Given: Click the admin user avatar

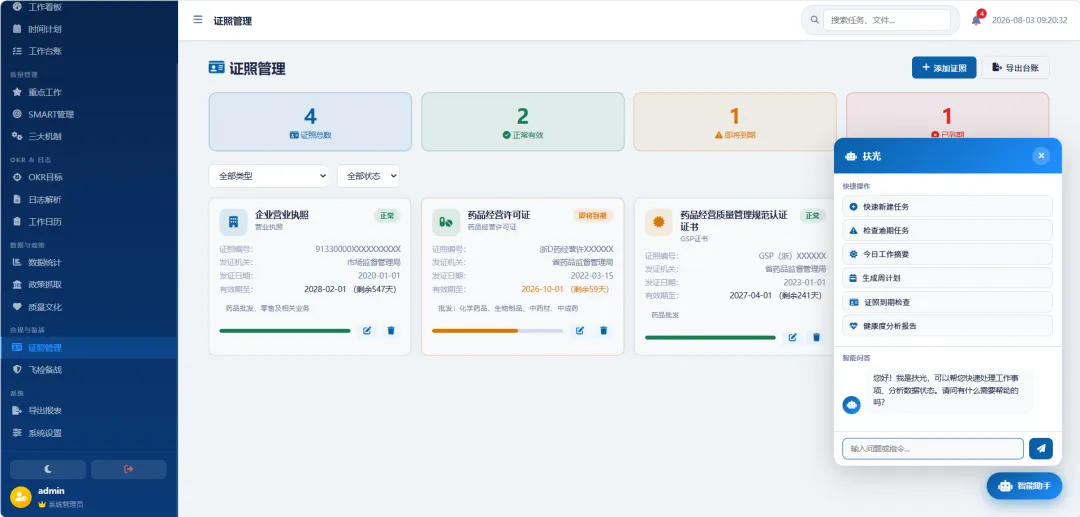Looking at the screenshot, I should [21, 497].
